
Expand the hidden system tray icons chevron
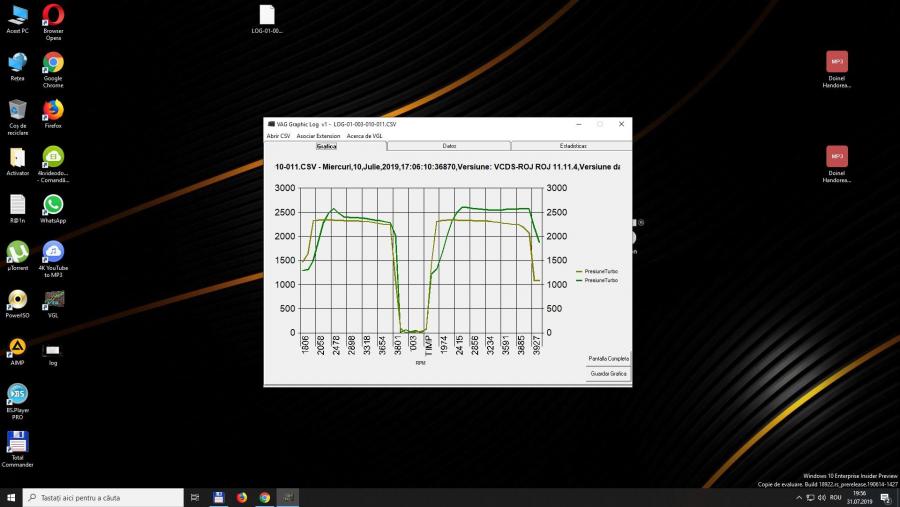[x=798, y=497]
